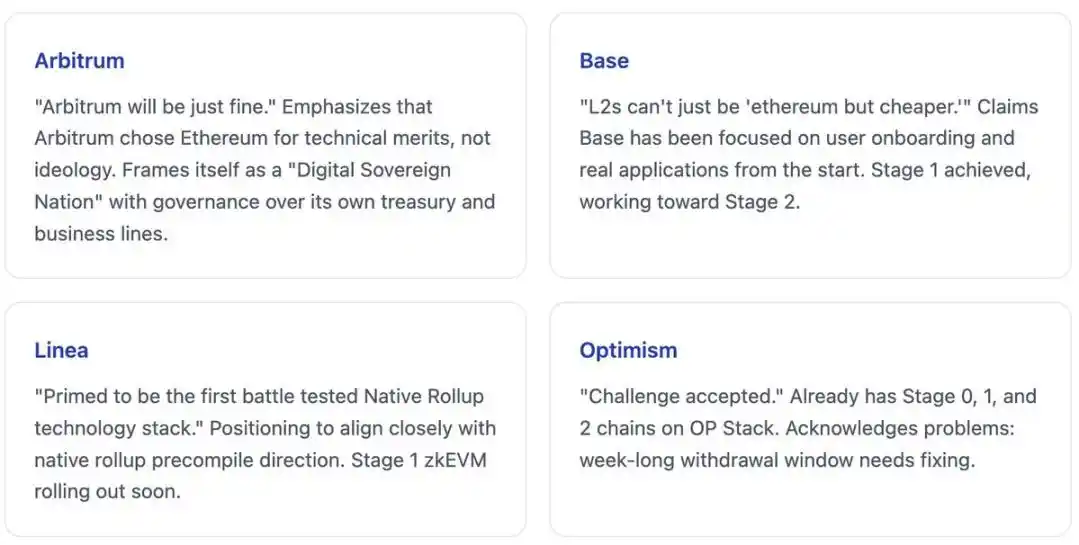Open the Base card title
The height and width of the screenshot is (545, 1079).
click(x=604, y=60)
